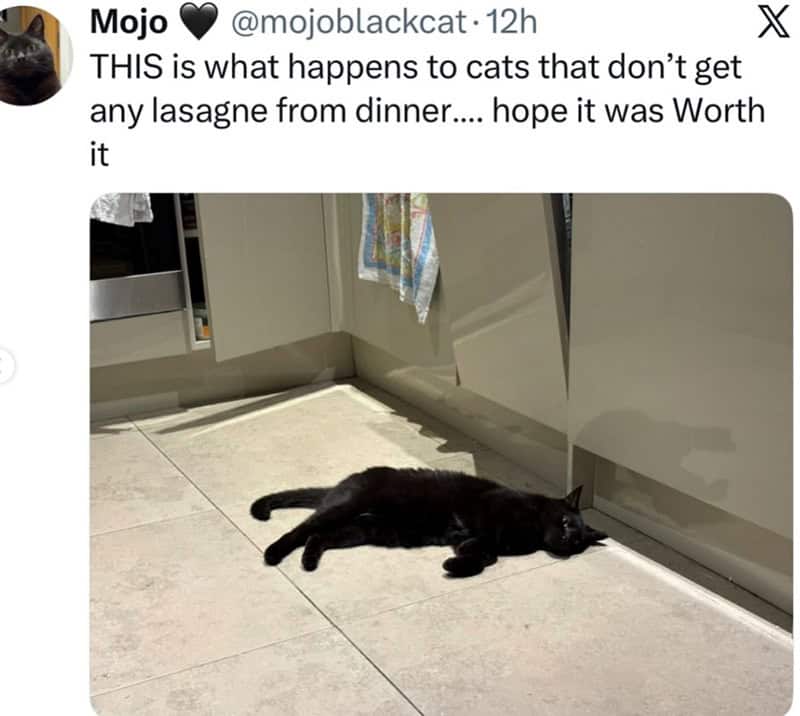Click the cat's head near the cabinet
Viewport: 800px width, 716px height.
tap(579, 528)
